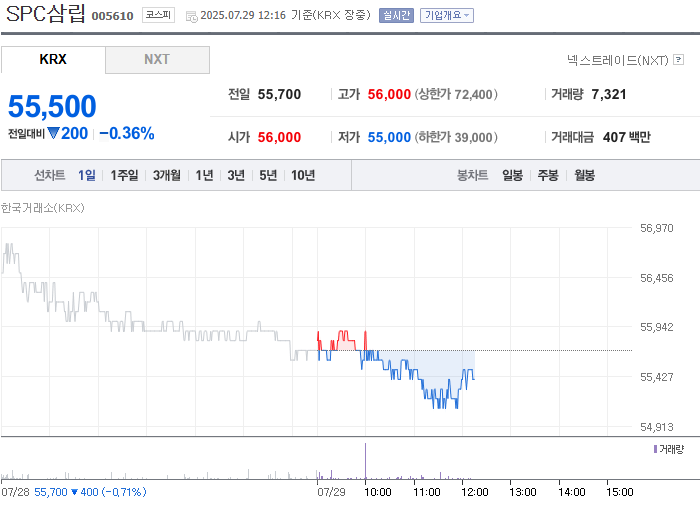This screenshot has width=700, height=505.
Task: Switch to the KRX tab
Action: click(53, 59)
